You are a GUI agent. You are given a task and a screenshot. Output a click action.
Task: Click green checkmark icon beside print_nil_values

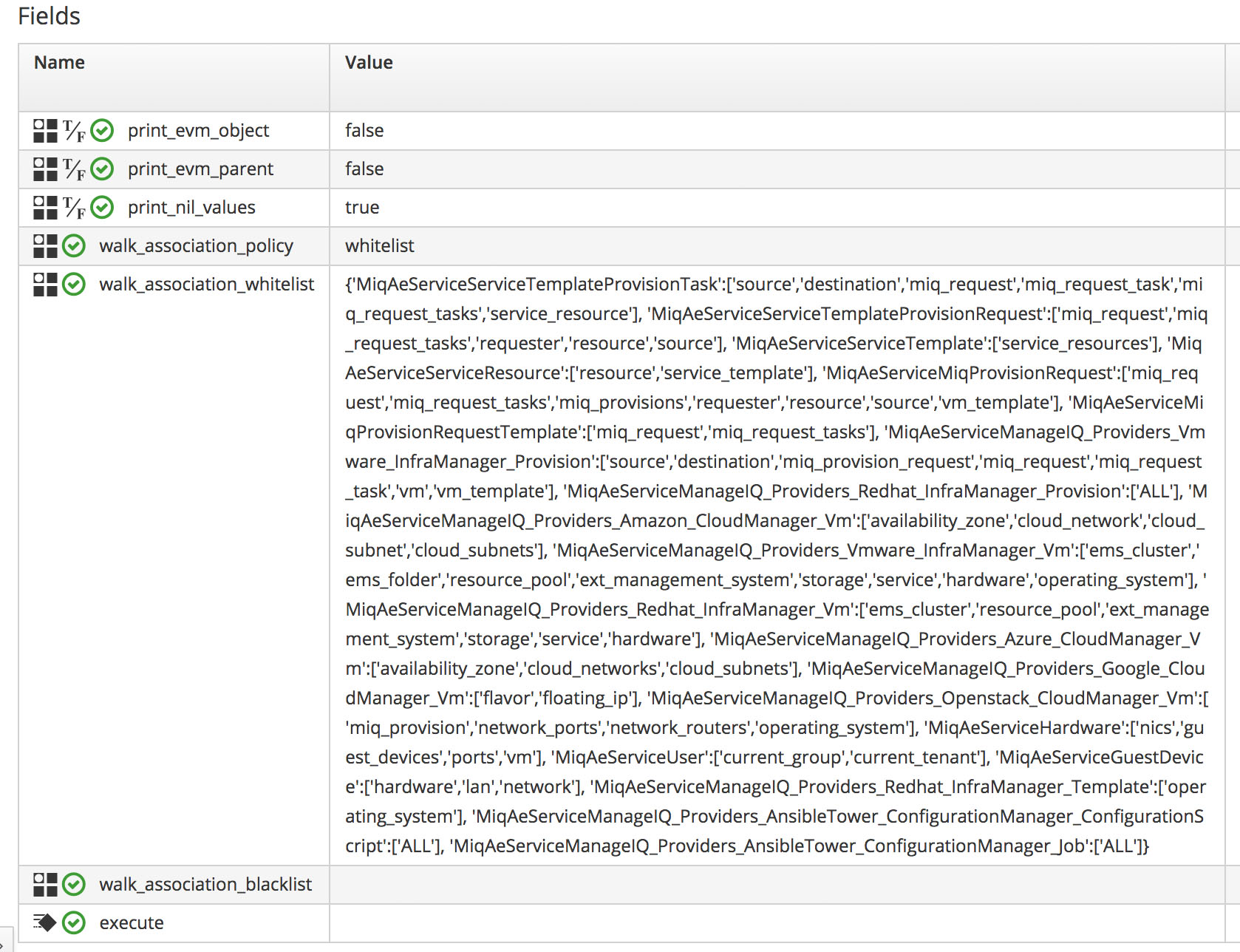tap(102, 208)
